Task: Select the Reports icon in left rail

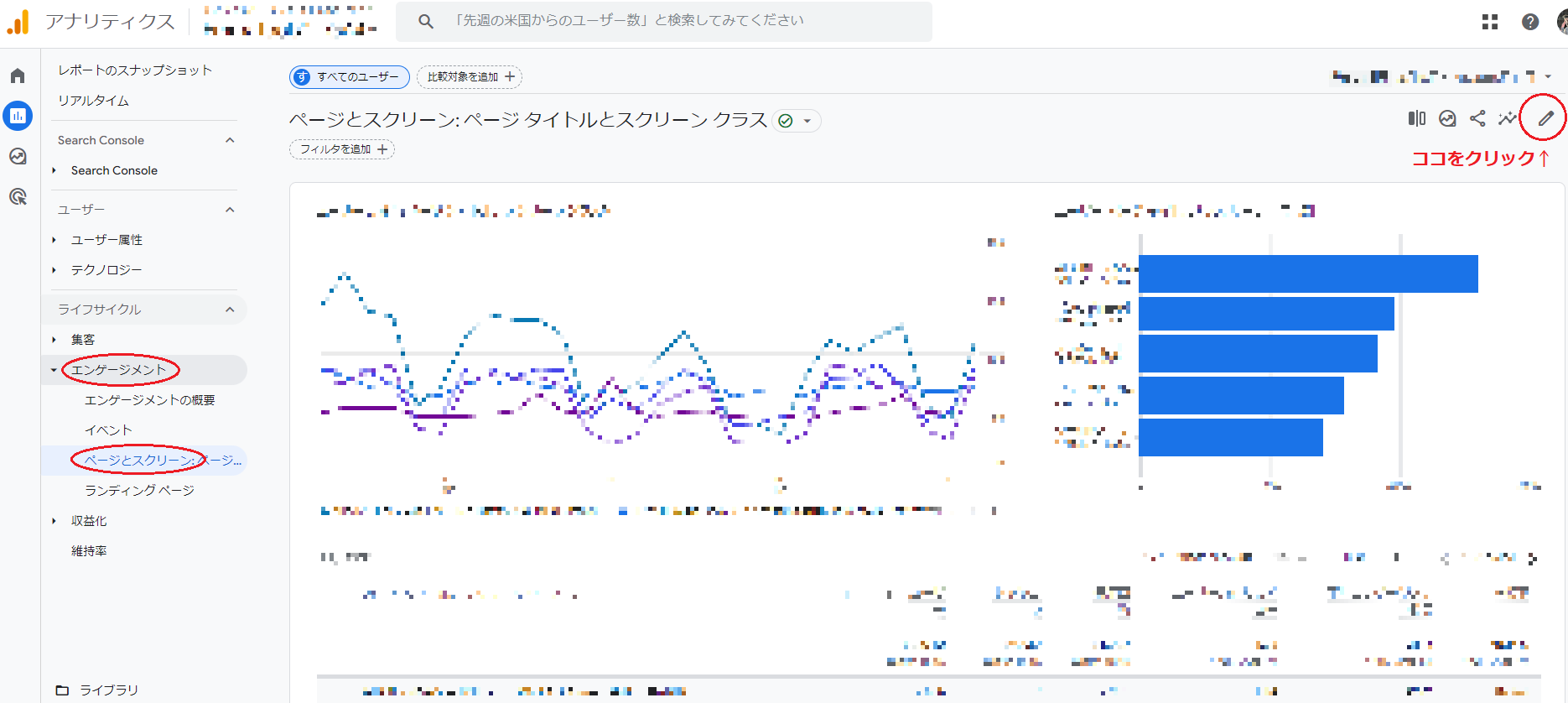Action: coord(18,116)
